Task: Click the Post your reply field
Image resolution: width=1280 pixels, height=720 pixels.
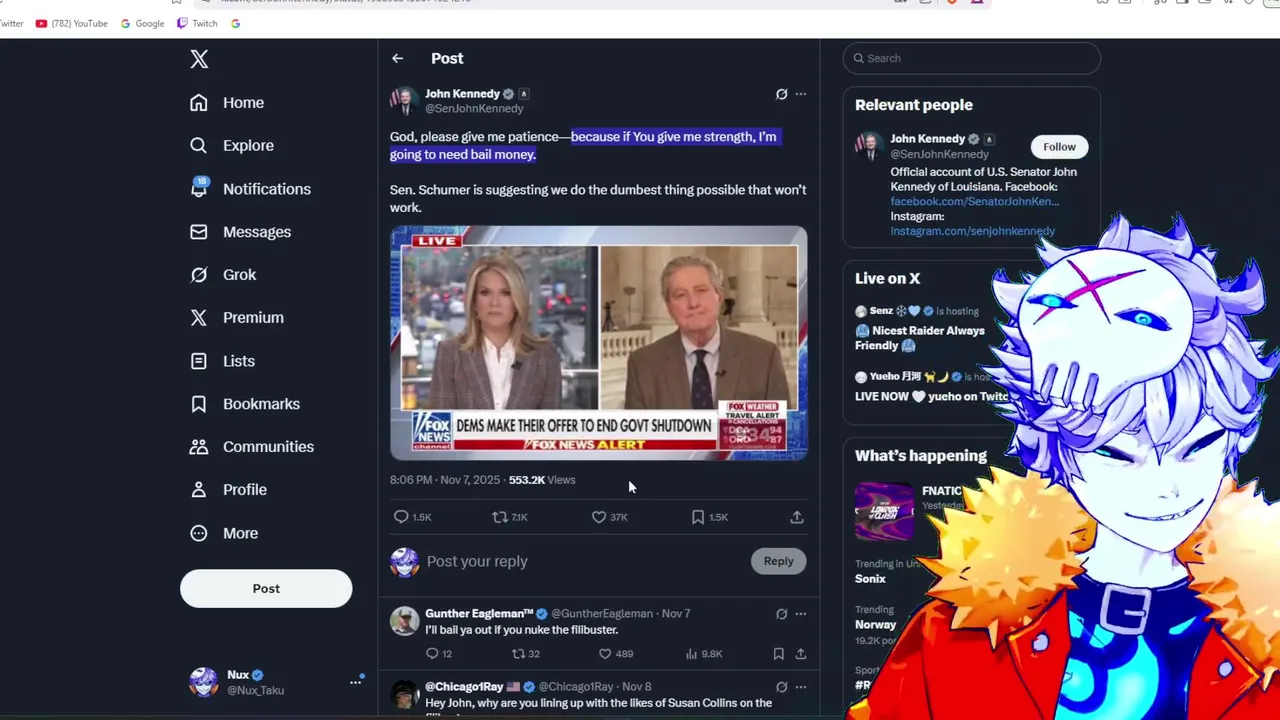Action: click(x=585, y=561)
